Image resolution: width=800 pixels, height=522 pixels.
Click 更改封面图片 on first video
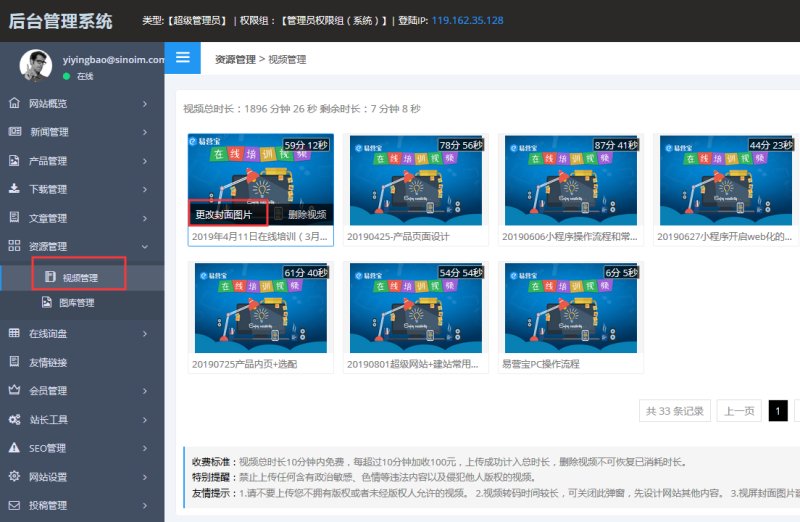coord(224,214)
